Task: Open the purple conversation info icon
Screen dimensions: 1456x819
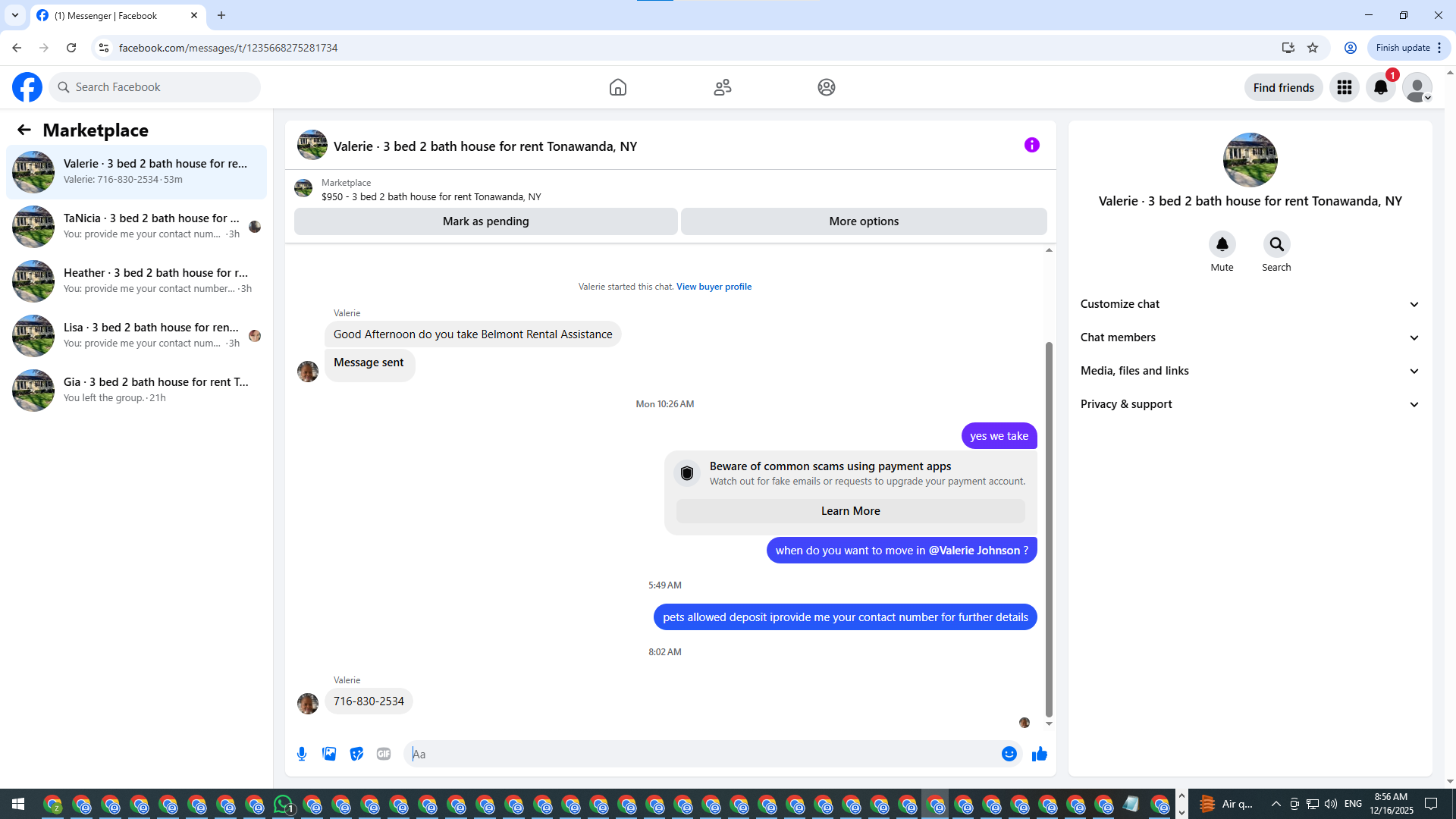Action: tap(1032, 145)
